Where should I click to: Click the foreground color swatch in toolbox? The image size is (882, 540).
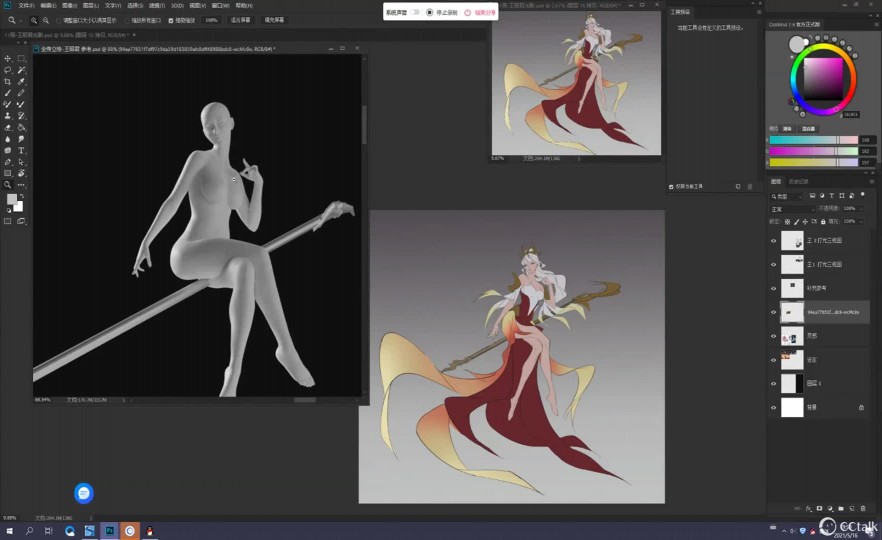click(11, 199)
